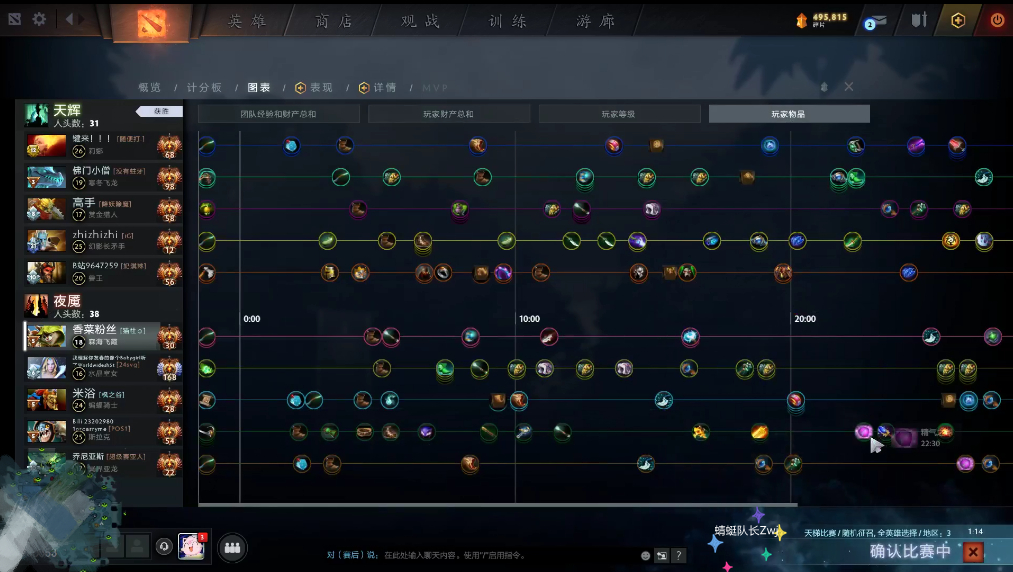Open the pink avatar profile icon

[192, 547]
